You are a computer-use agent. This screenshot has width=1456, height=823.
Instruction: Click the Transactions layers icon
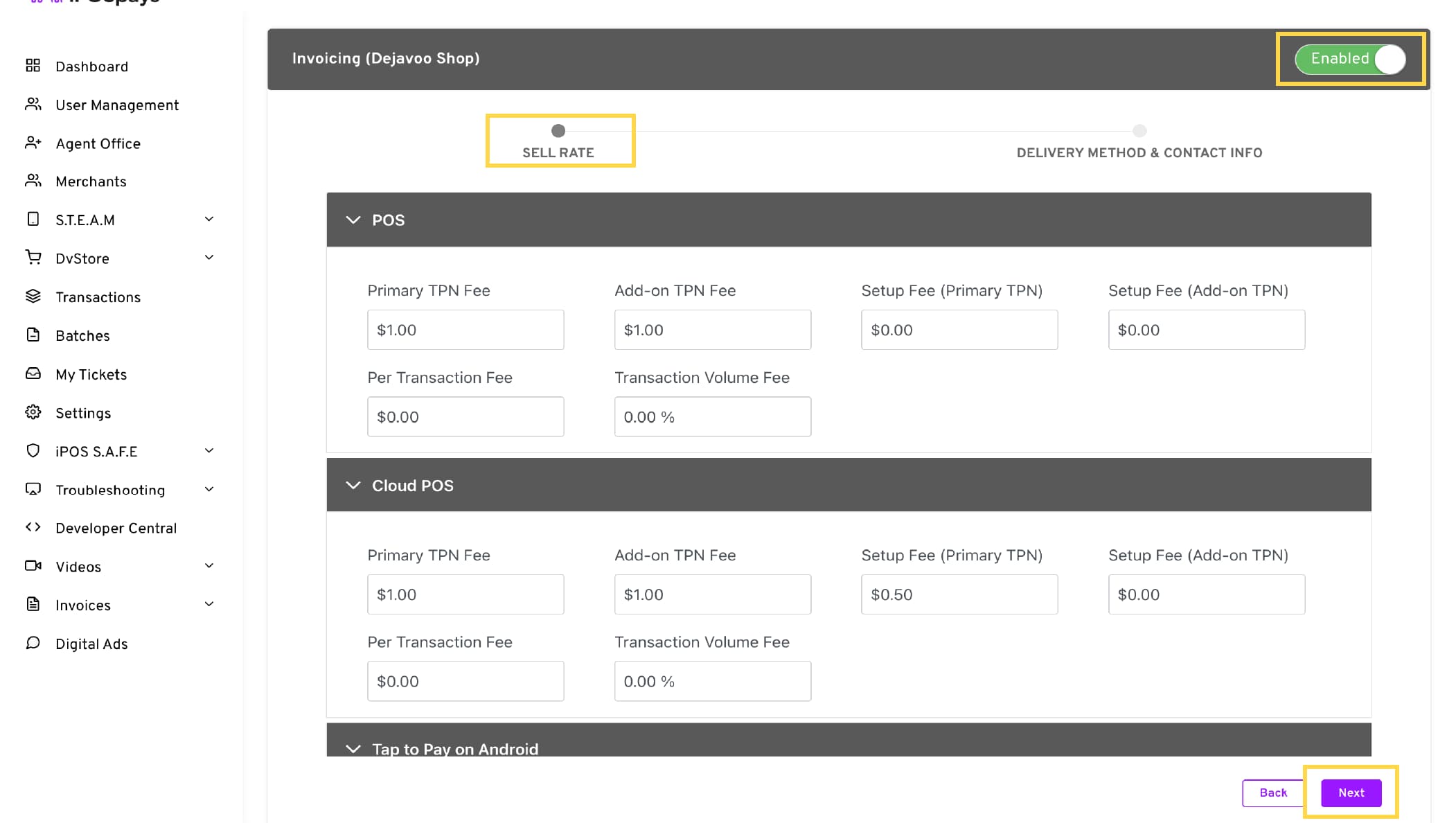click(33, 297)
